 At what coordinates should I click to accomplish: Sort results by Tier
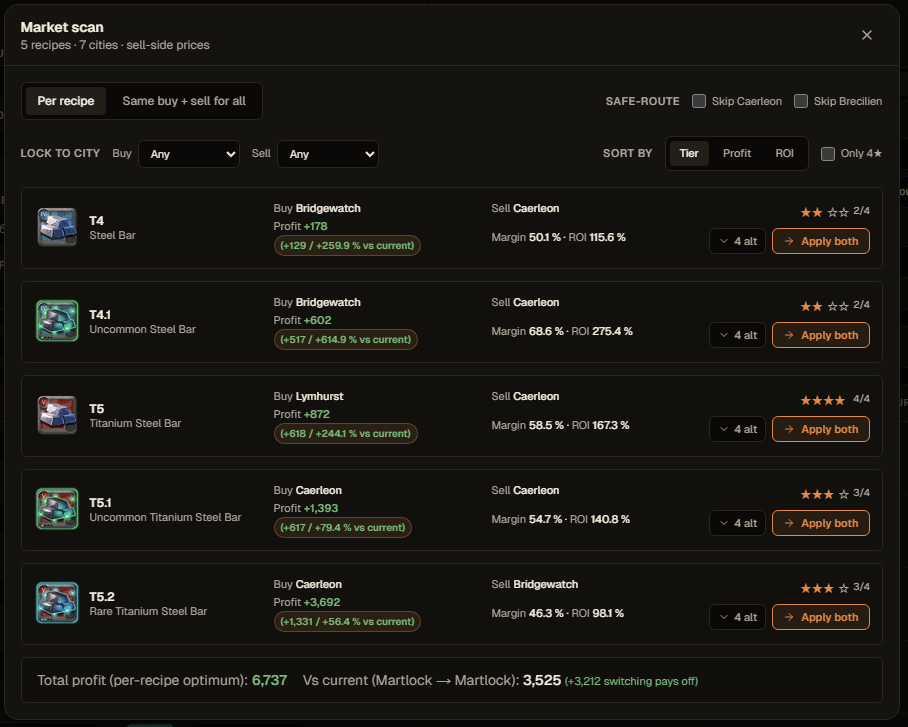coord(689,154)
